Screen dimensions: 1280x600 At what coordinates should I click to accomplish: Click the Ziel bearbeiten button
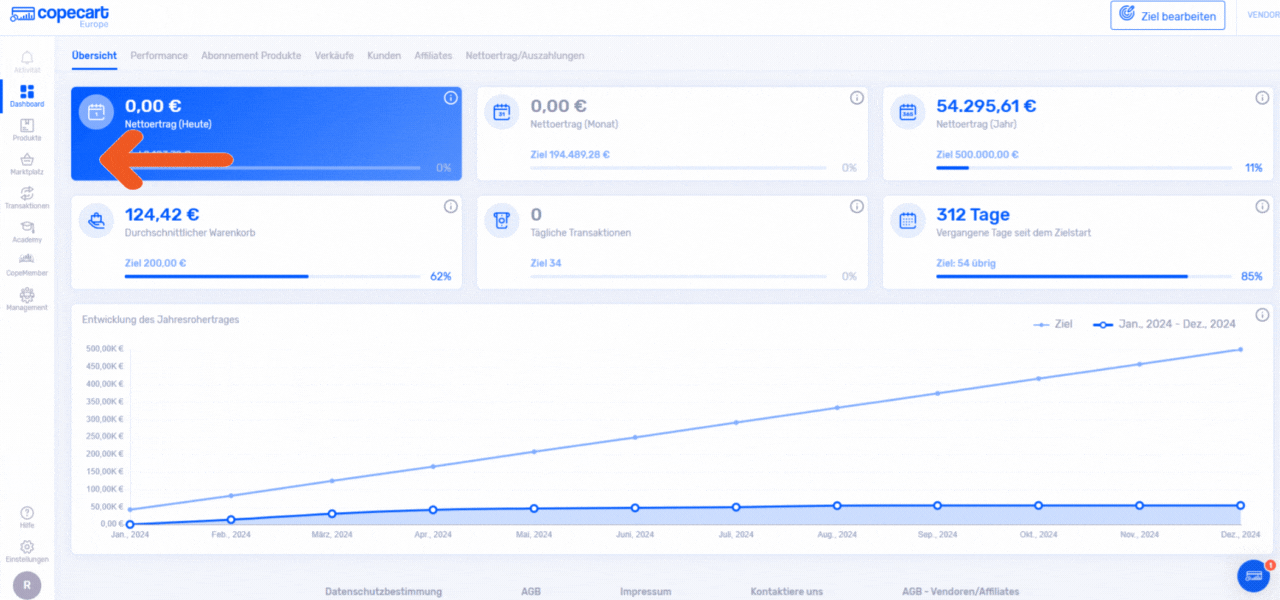pos(1167,15)
